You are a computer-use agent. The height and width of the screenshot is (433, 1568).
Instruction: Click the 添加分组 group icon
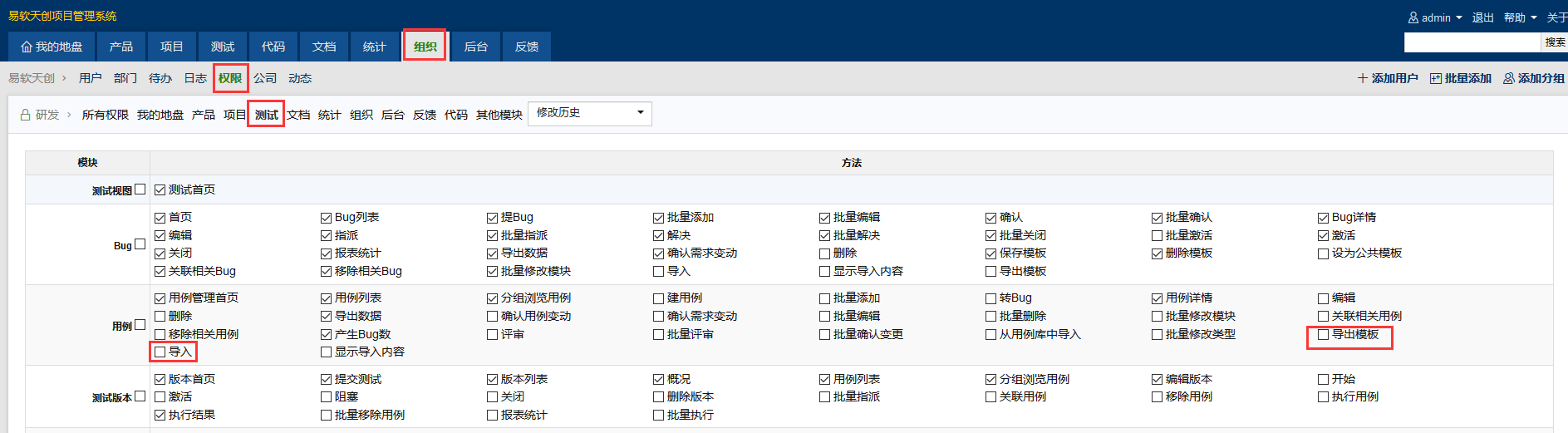coord(1508,78)
